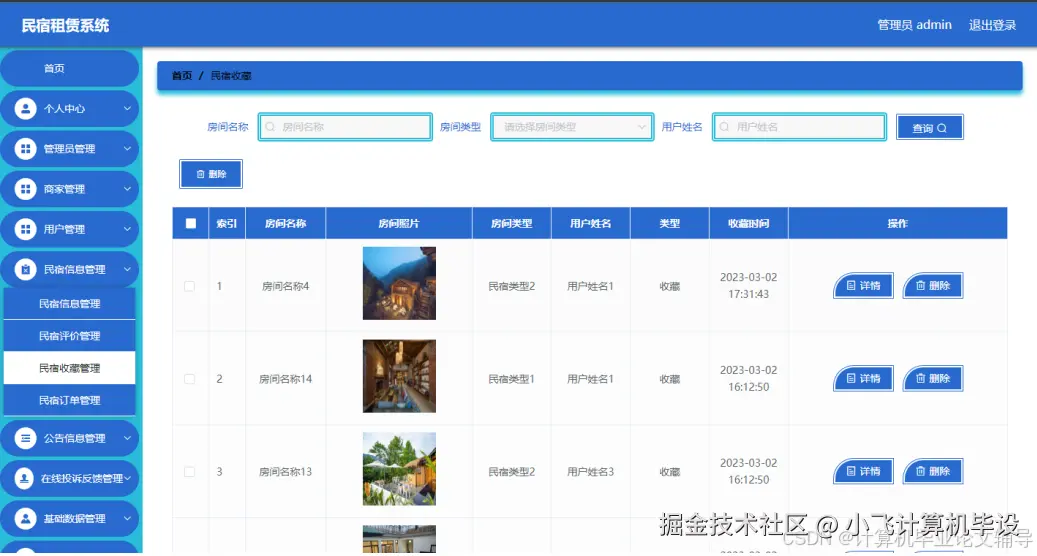Select the 民宿收藏管理 submenu item
The image size is (1037, 556).
click(69, 368)
